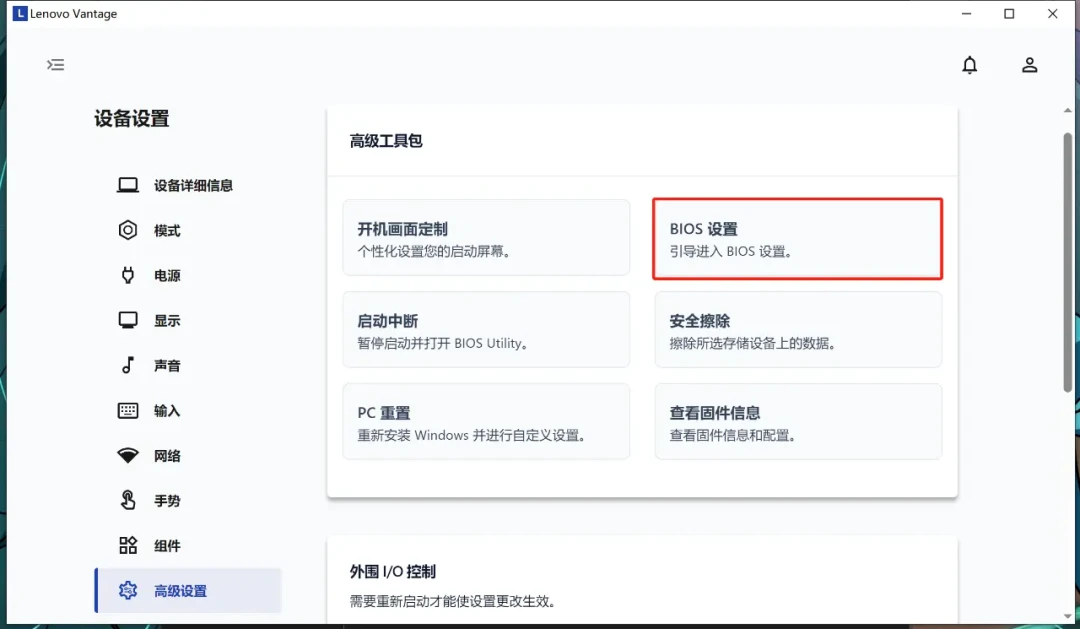Select the 高级设置 sidebar item
This screenshot has height=629, width=1080.
[x=188, y=590]
